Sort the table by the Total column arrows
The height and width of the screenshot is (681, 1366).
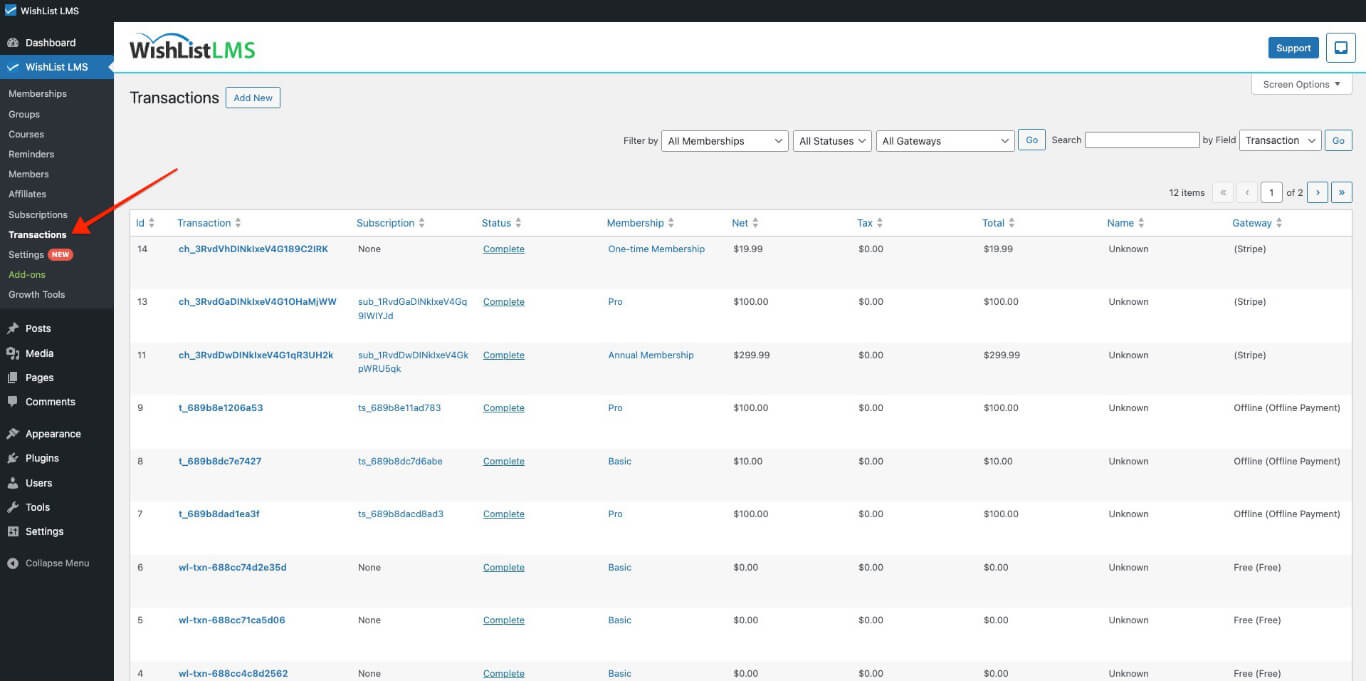(x=1012, y=222)
